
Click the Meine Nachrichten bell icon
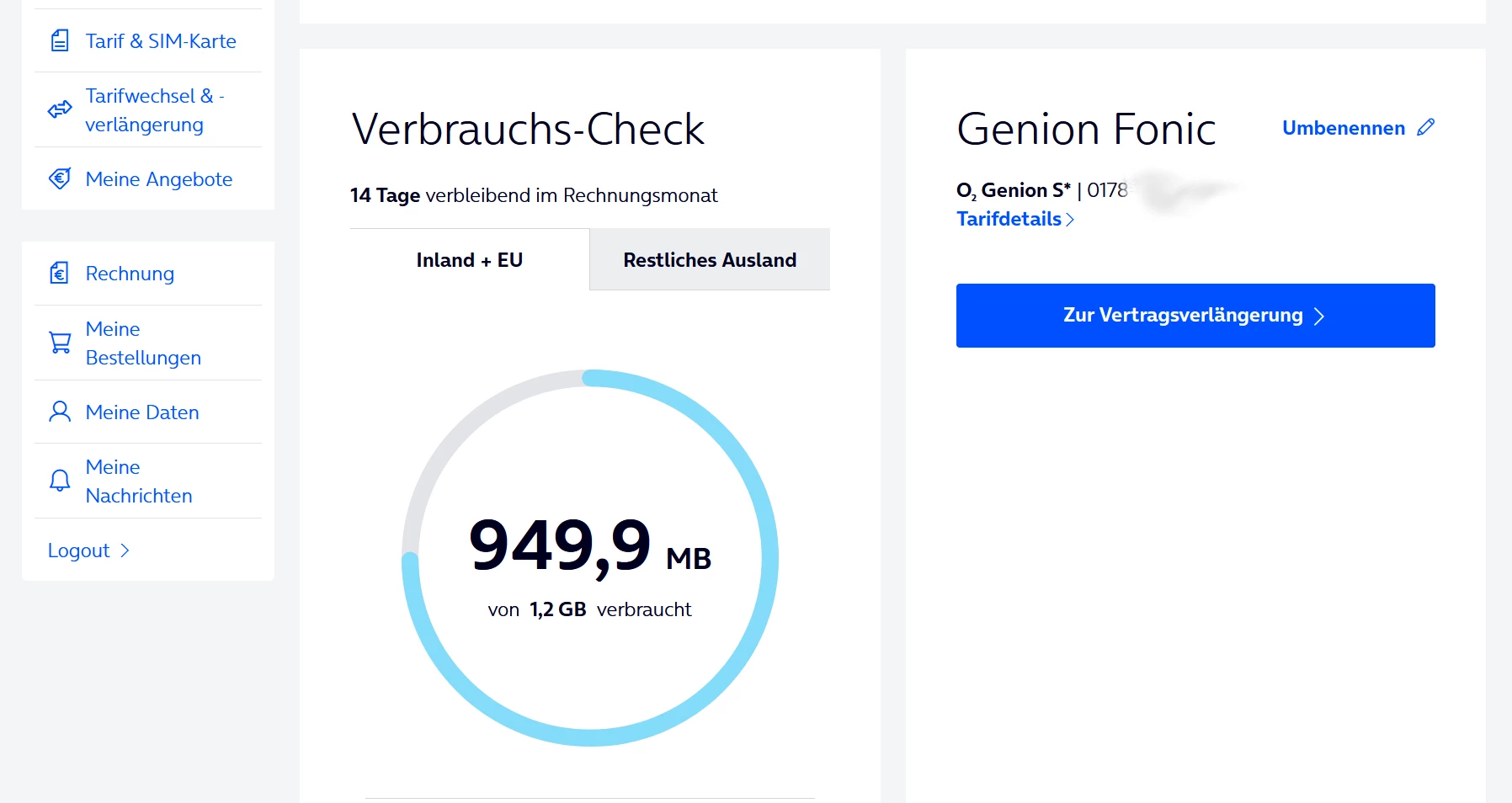pyautogui.click(x=60, y=481)
